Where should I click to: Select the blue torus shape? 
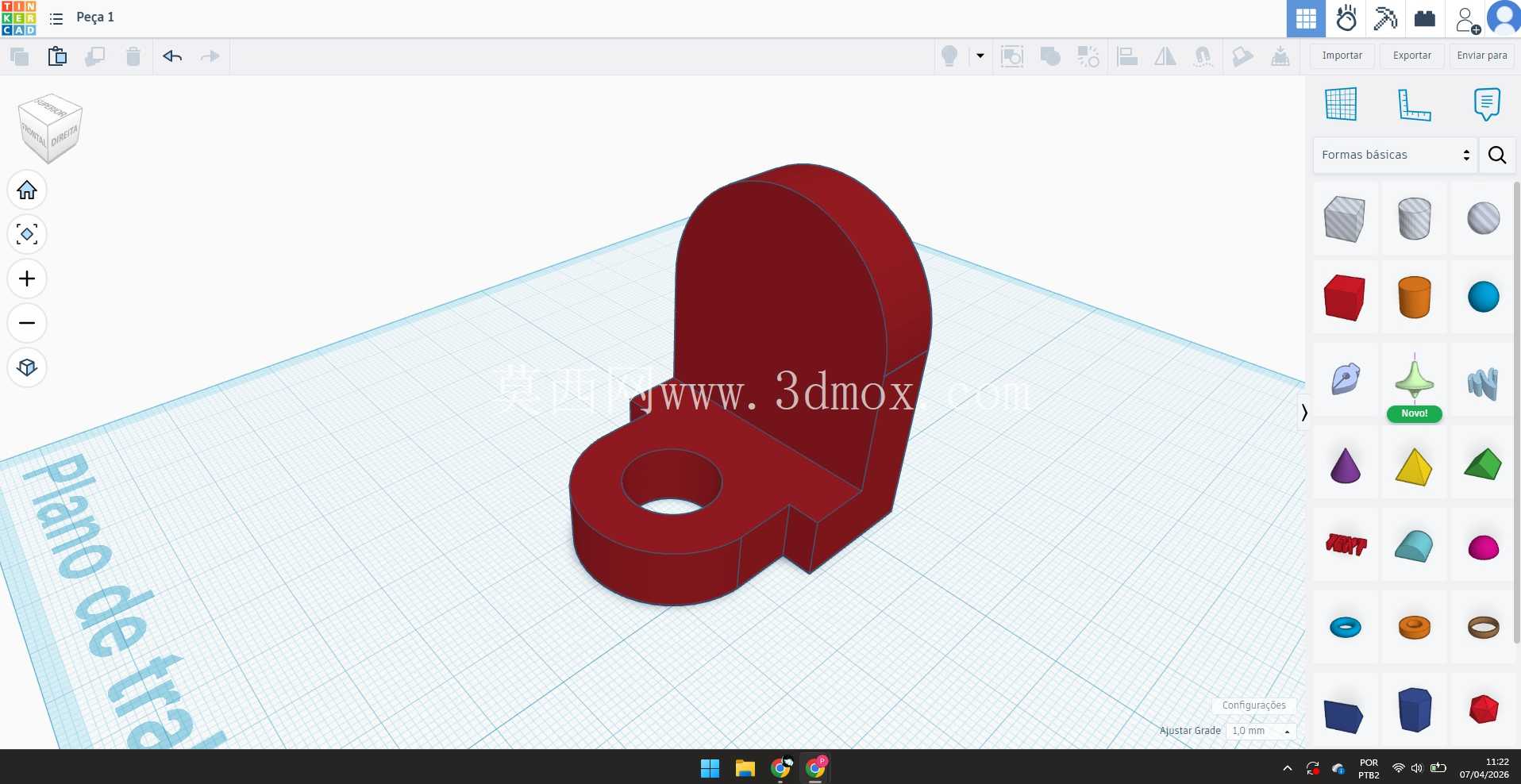click(1345, 628)
